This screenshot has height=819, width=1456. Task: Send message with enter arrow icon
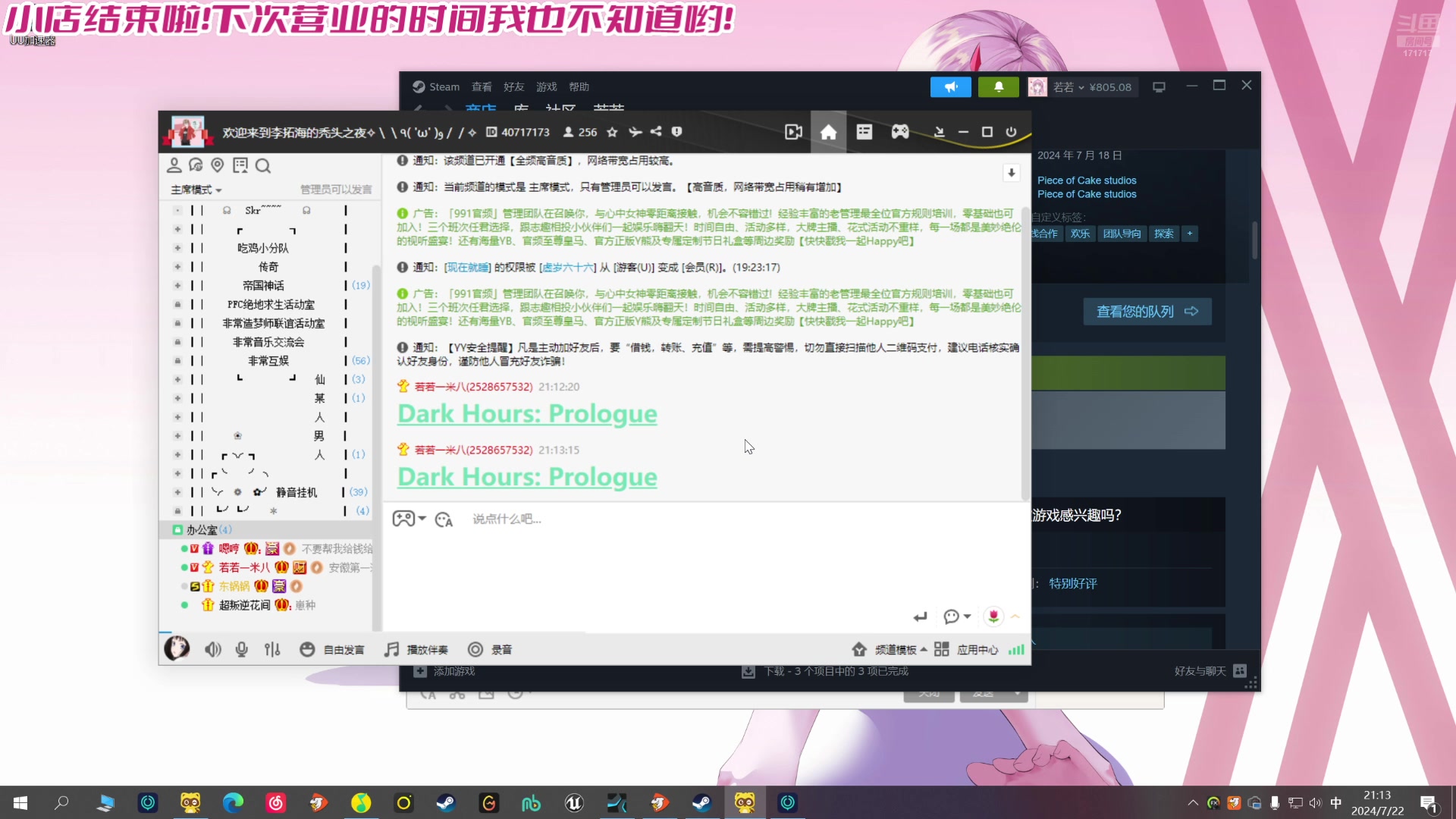click(x=921, y=617)
